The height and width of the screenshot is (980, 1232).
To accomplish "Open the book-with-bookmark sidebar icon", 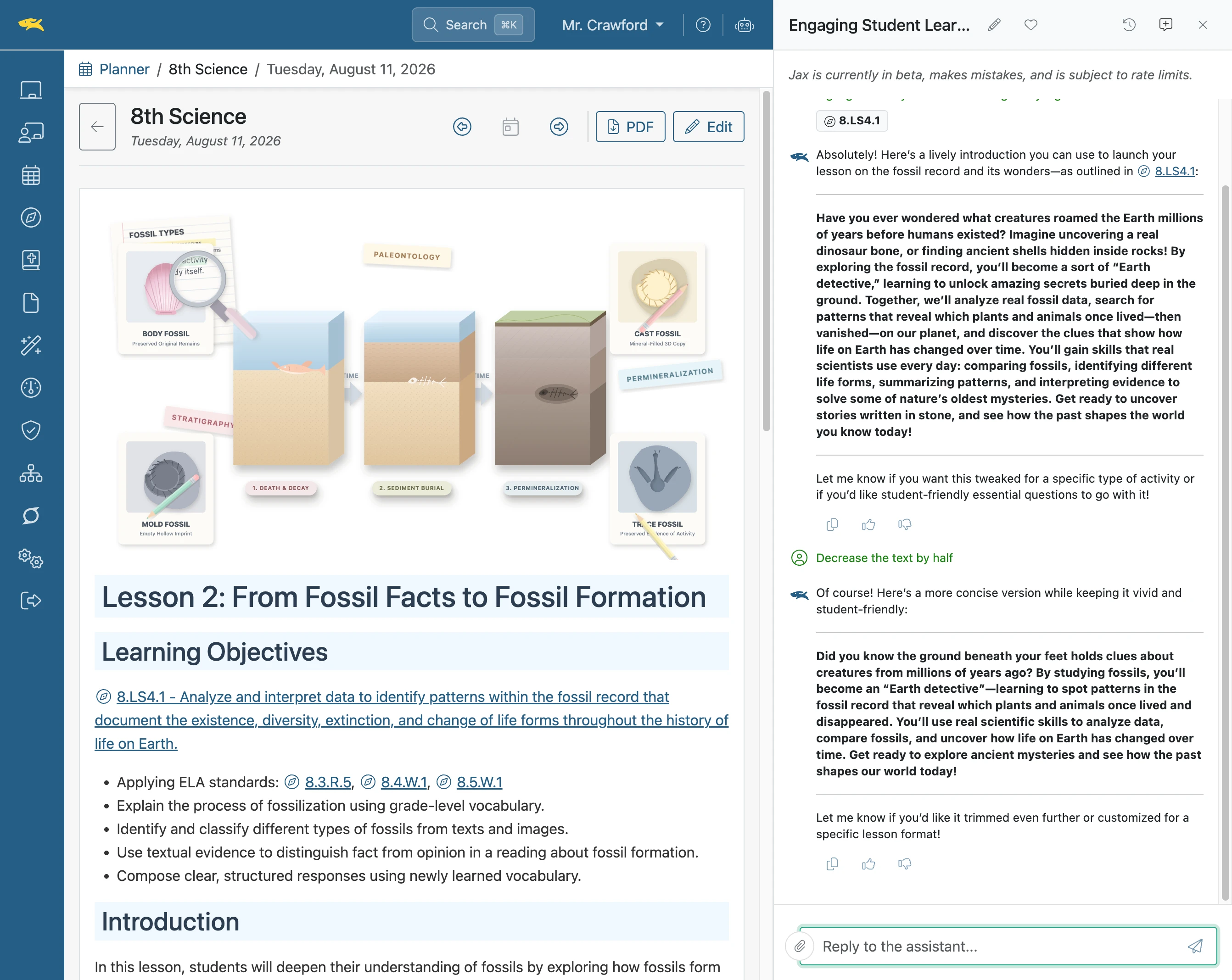I will [31, 260].
